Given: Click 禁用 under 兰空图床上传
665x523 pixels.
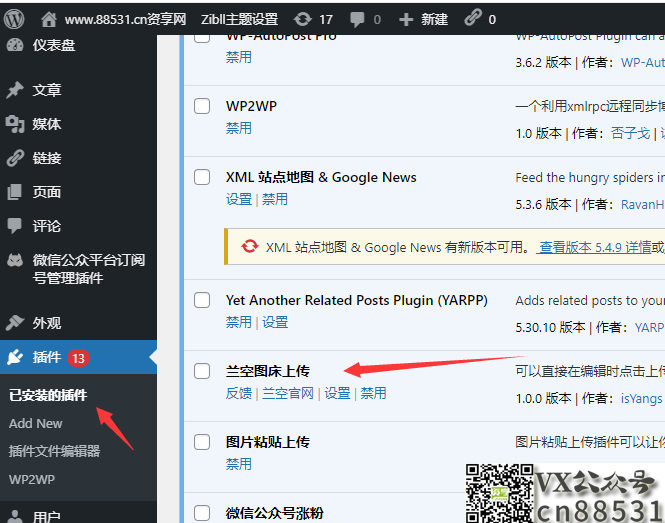Looking at the screenshot, I should point(373,393).
